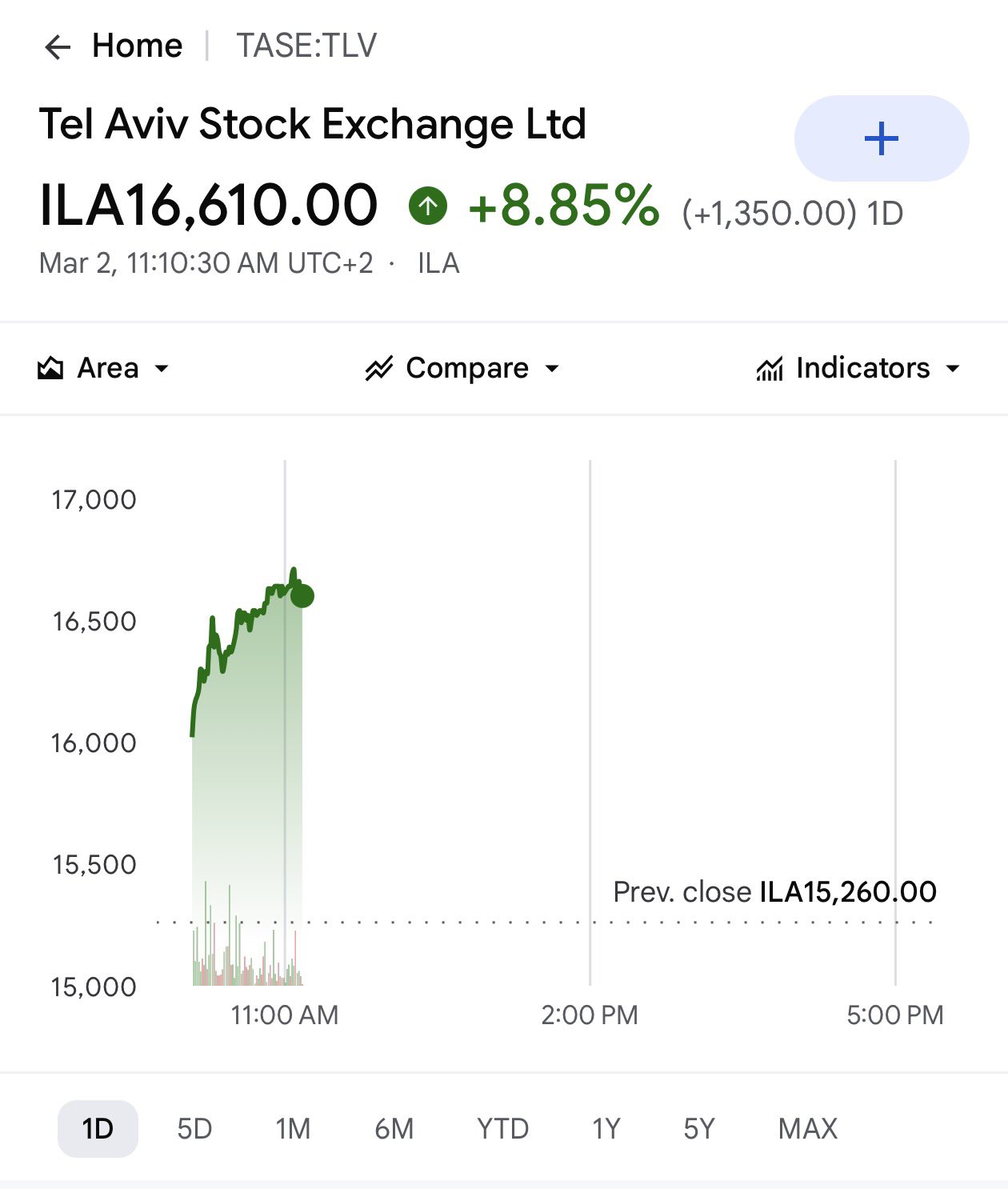This screenshot has height=1189, width=1008.
Task: Click the current price dot on chart
Action: pos(302,596)
